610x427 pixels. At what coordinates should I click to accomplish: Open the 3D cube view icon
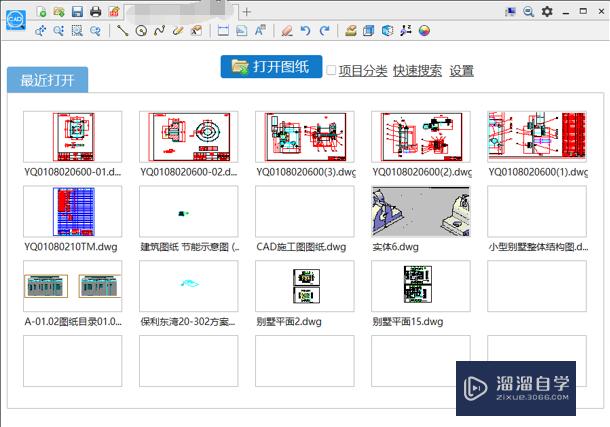pos(387,31)
